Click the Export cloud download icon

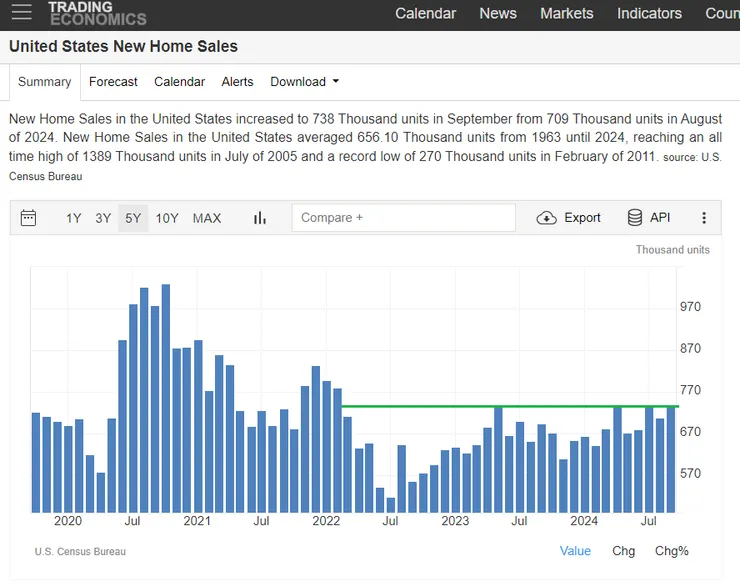click(546, 218)
